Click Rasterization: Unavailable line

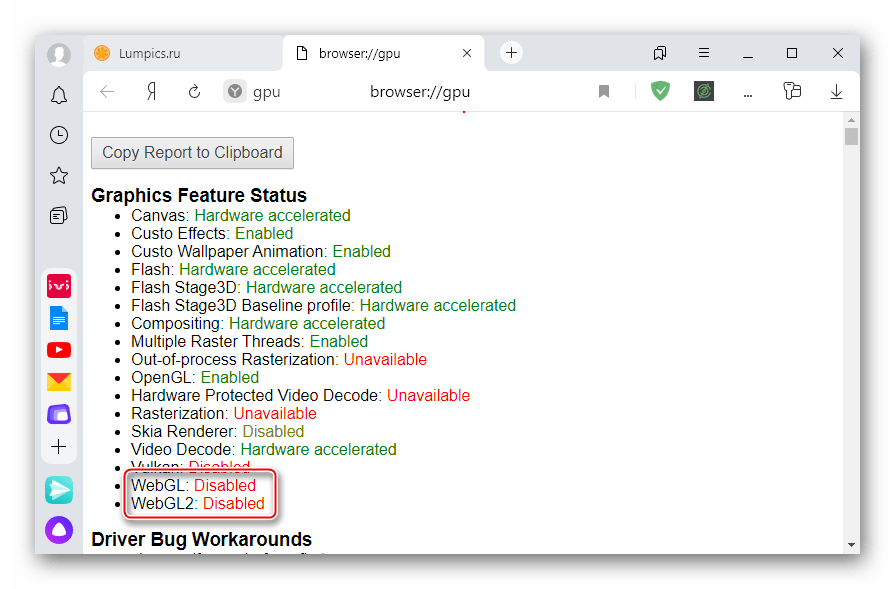tap(224, 413)
